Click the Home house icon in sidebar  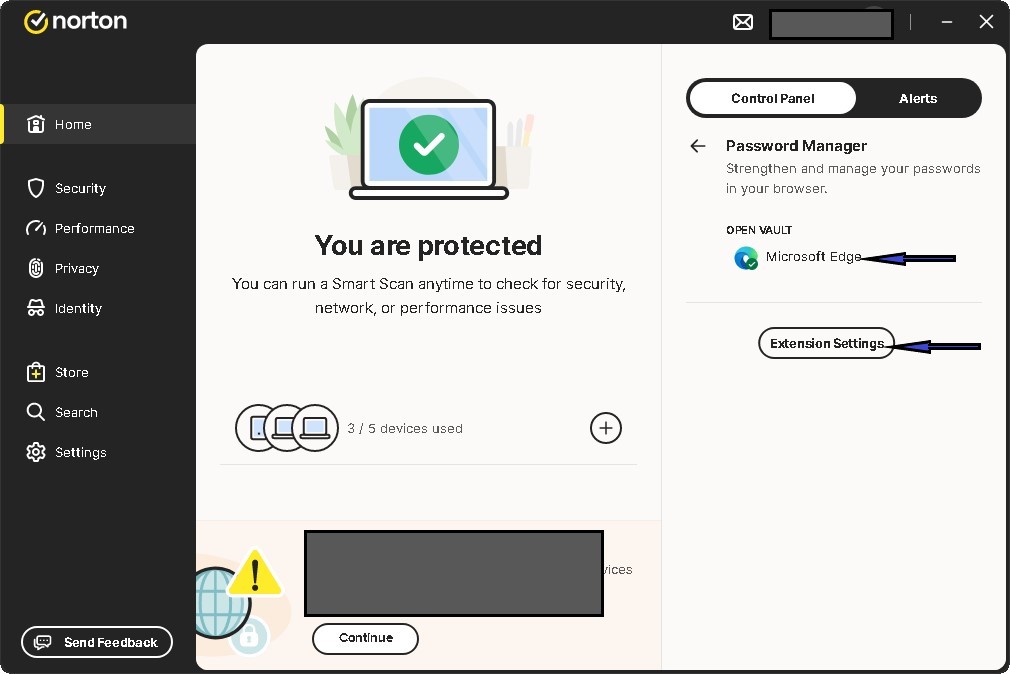point(36,124)
